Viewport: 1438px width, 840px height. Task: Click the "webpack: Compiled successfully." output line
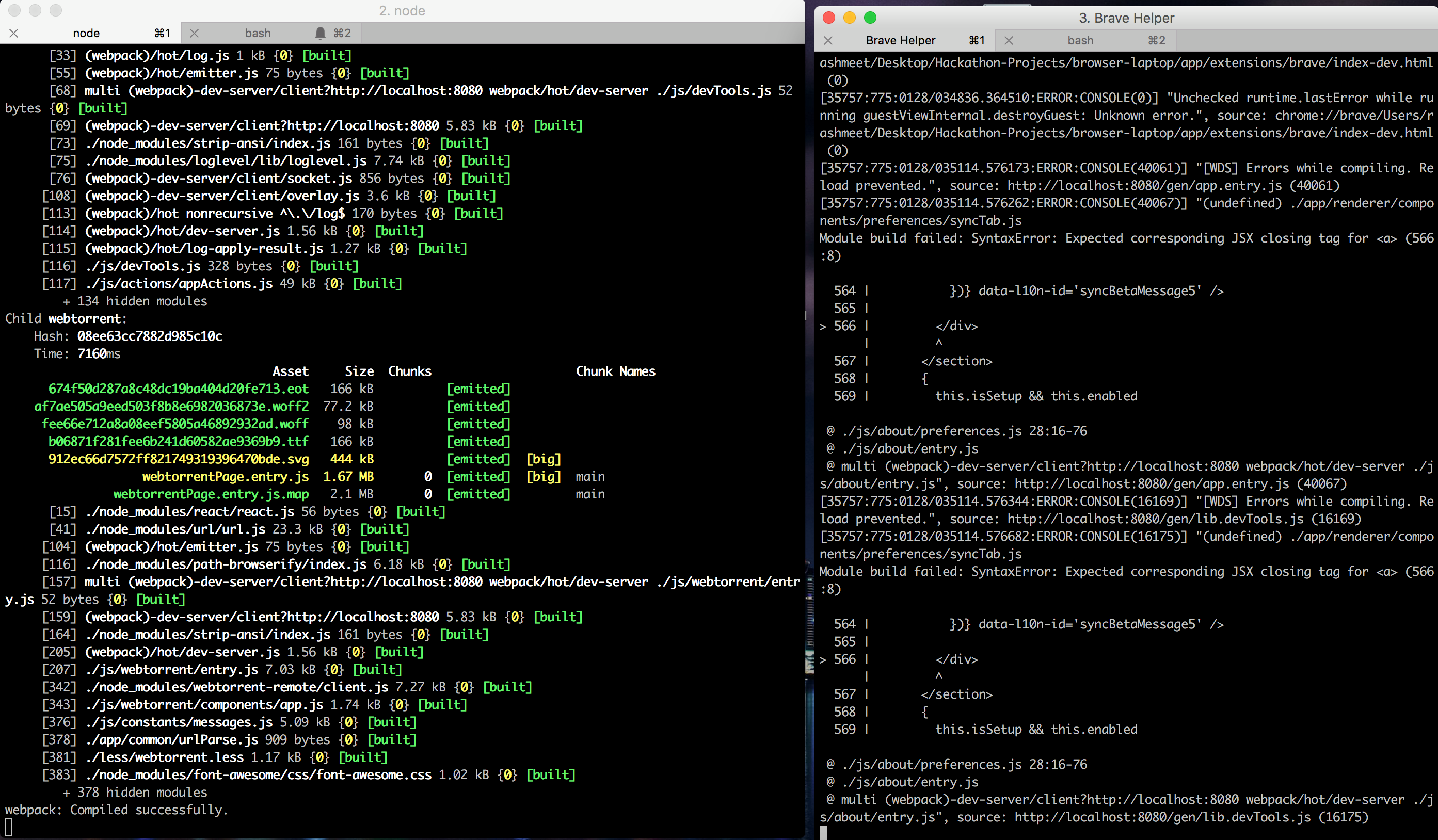[x=117, y=810]
